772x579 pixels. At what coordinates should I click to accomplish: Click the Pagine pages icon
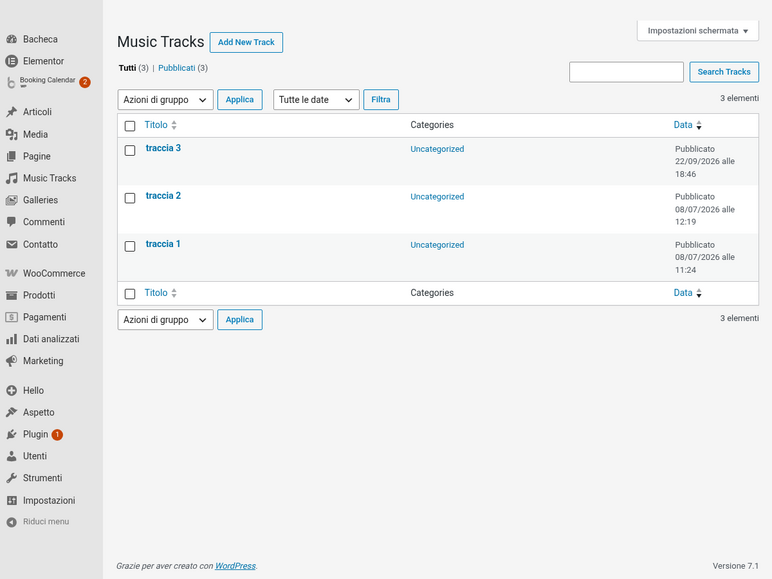click(x=11, y=157)
